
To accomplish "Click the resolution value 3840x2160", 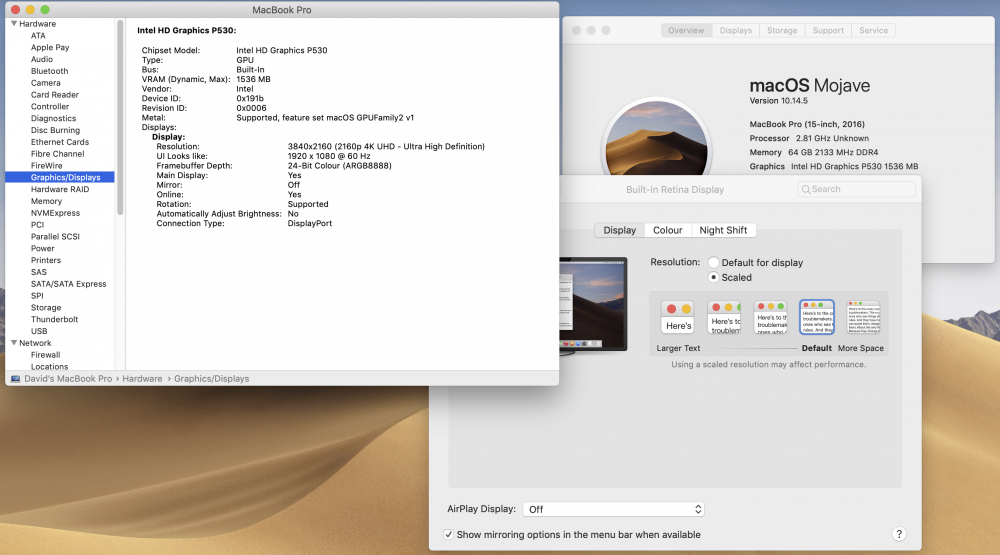I will (386, 146).
